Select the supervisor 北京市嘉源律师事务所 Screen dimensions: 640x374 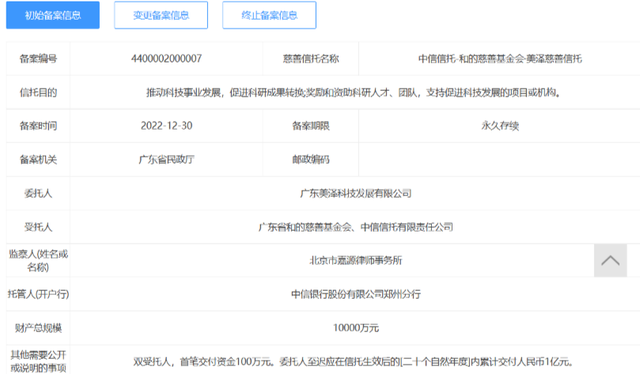click(356, 260)
